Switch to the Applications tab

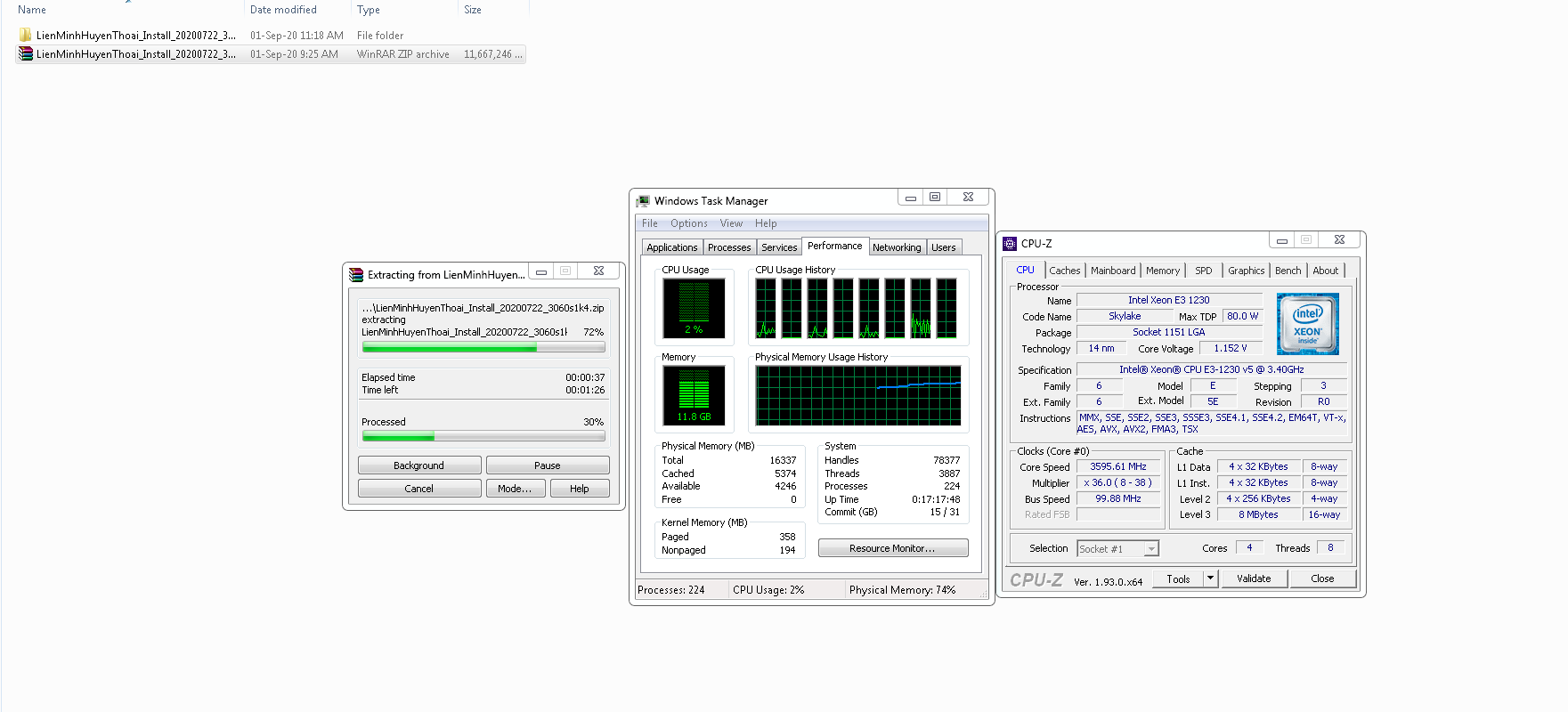[x=672, y=247]
